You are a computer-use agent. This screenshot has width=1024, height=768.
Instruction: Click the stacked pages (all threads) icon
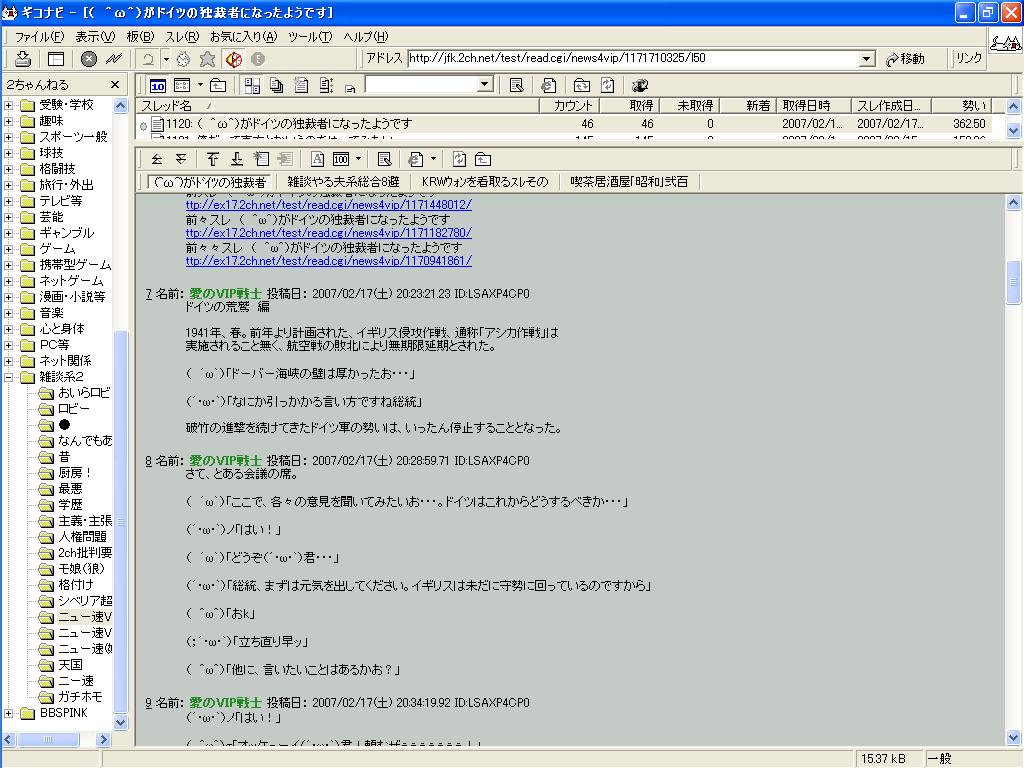tap(277, 86)
